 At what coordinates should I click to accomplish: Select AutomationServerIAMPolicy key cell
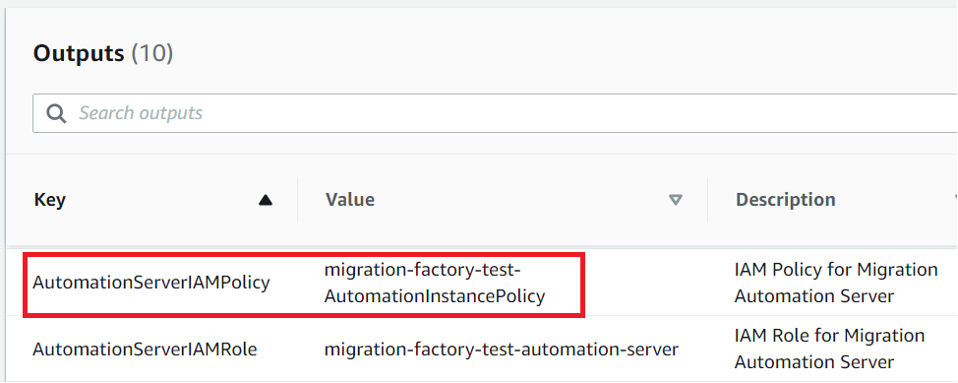click(x=151, y=283)
